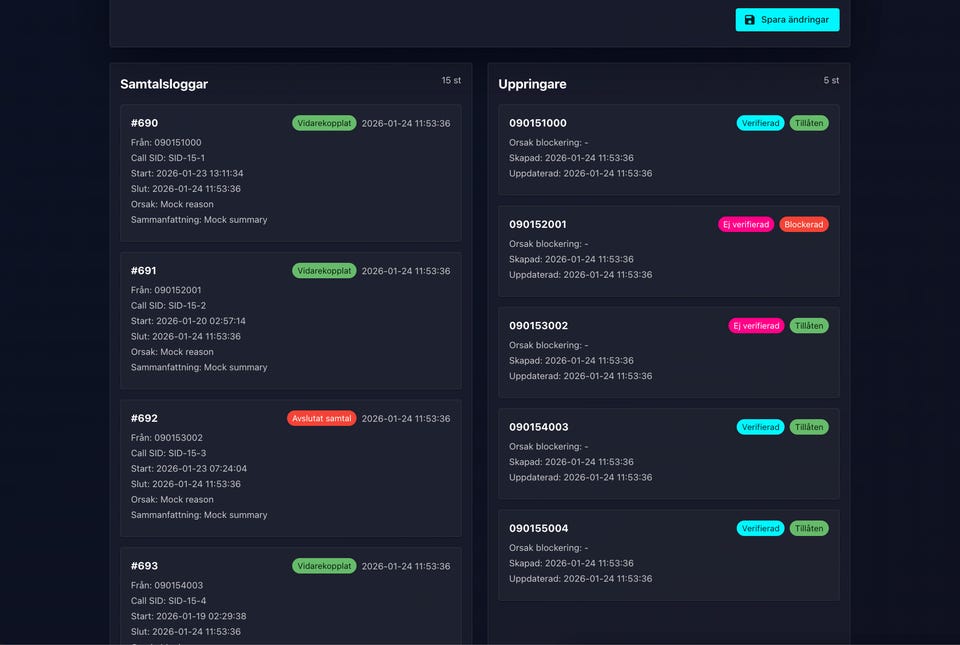Screen dimensions: 960x645
Task: Click the Avslutat samtal badge on #692
Action: (x=321, y=418)
